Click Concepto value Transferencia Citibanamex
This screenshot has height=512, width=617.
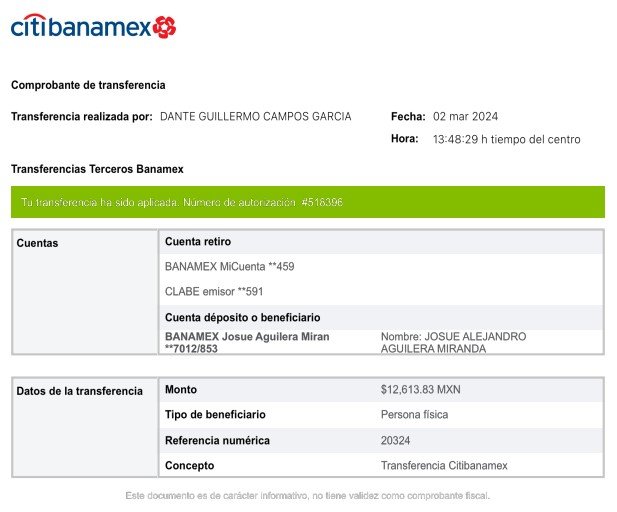tap(444, 466)
